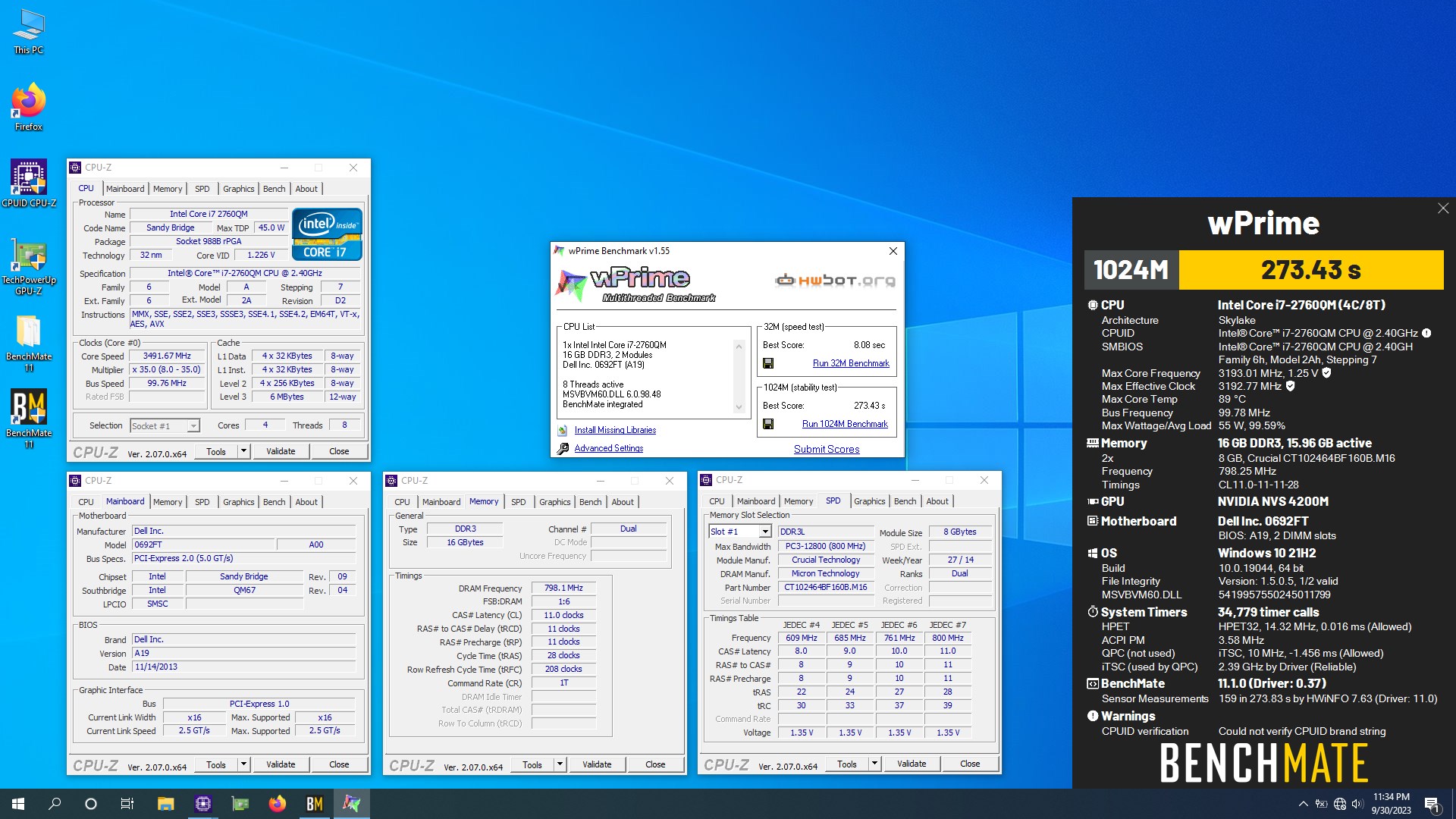Switch to About tab in SPD CPU-Z window

coord(937,501)
